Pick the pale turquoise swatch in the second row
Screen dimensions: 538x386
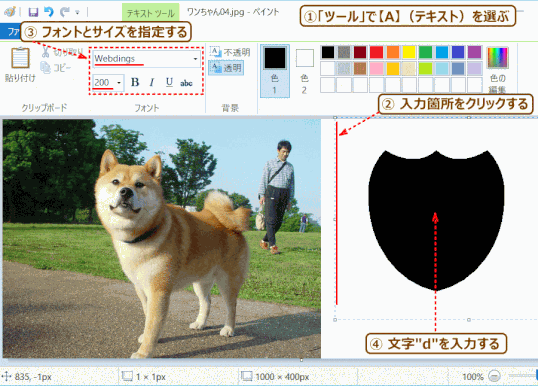[x=442, y=69]
